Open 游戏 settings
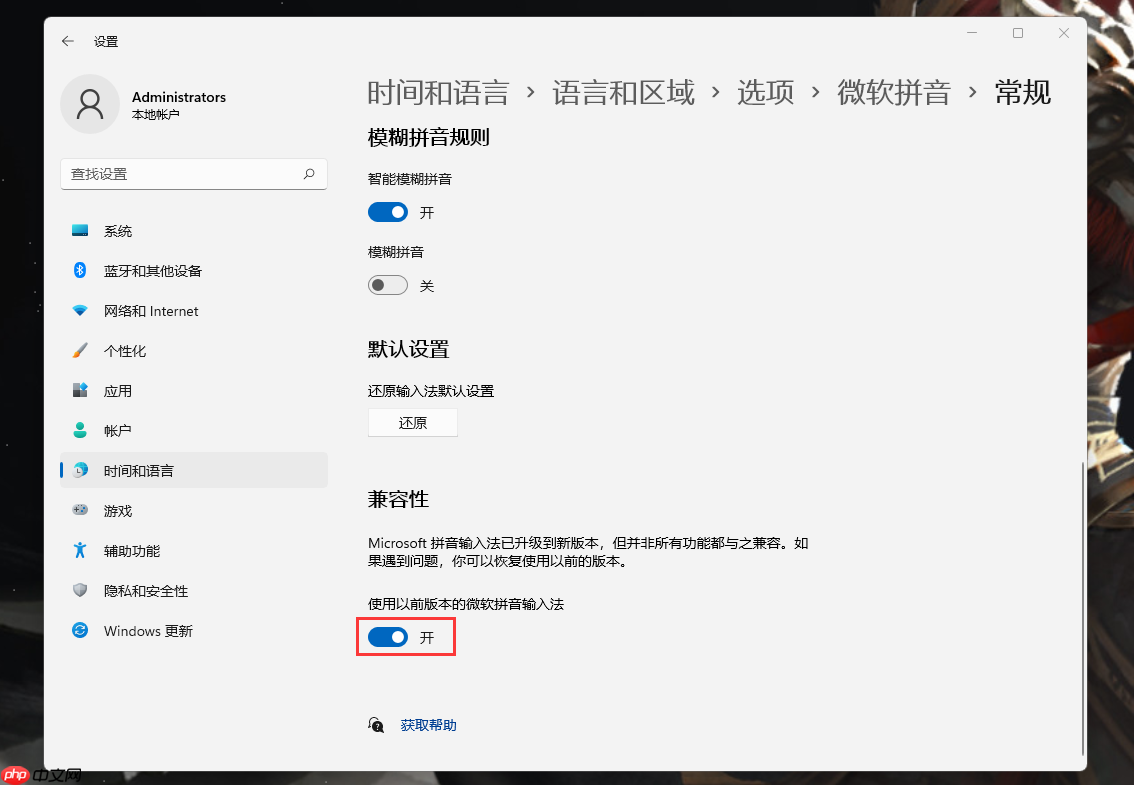This screenshot has width=1134, height=785. (x=117, y=510)
